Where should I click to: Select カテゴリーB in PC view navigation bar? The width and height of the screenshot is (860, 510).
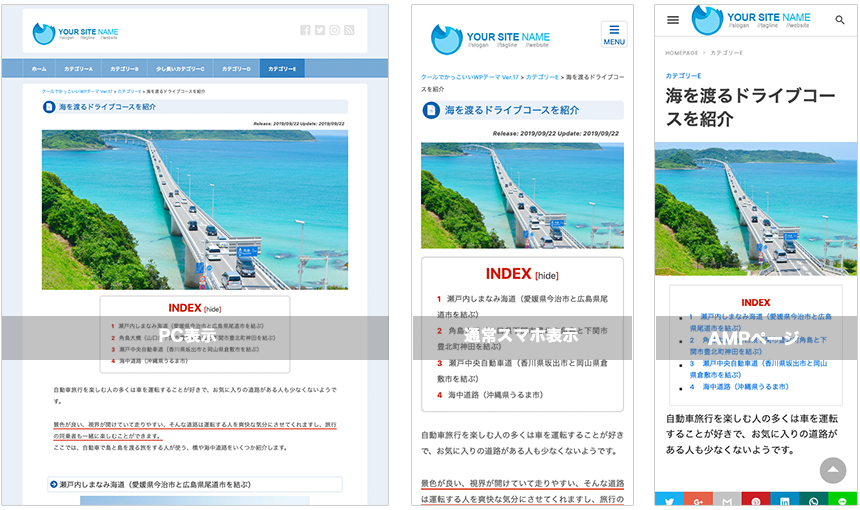click(125, 69)
